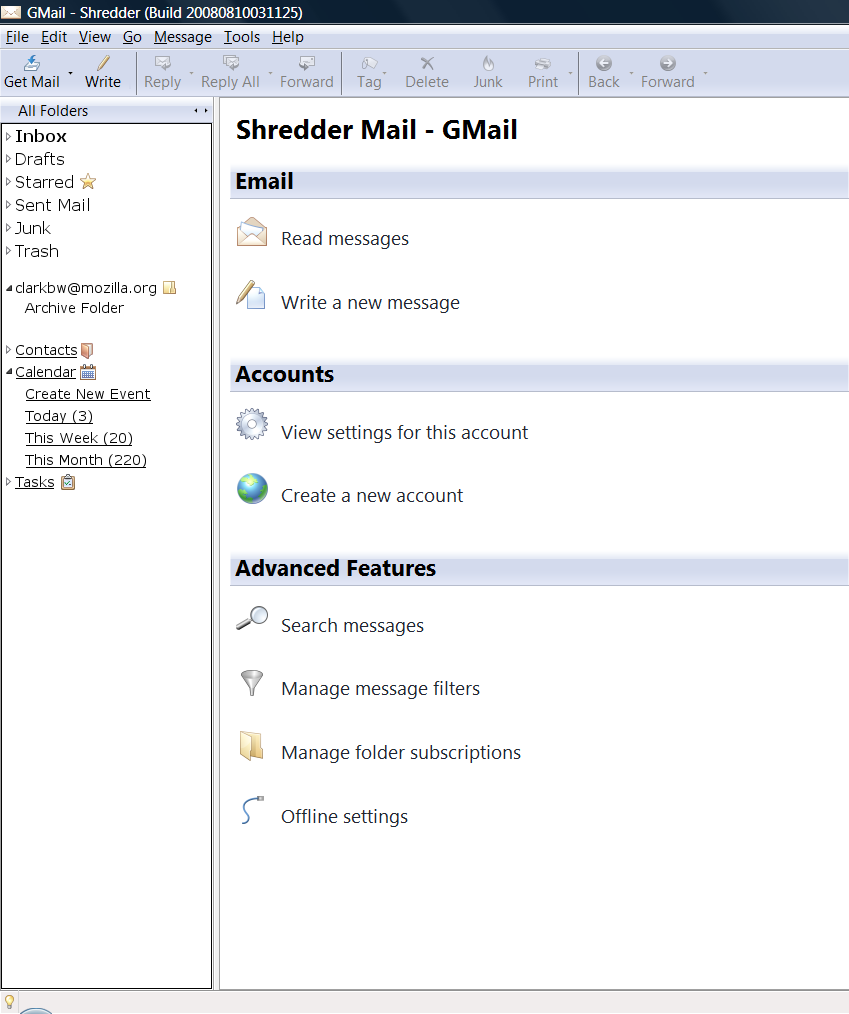
Task: Click the Read messages envelope icon
Action: click(x=252, y=232)
